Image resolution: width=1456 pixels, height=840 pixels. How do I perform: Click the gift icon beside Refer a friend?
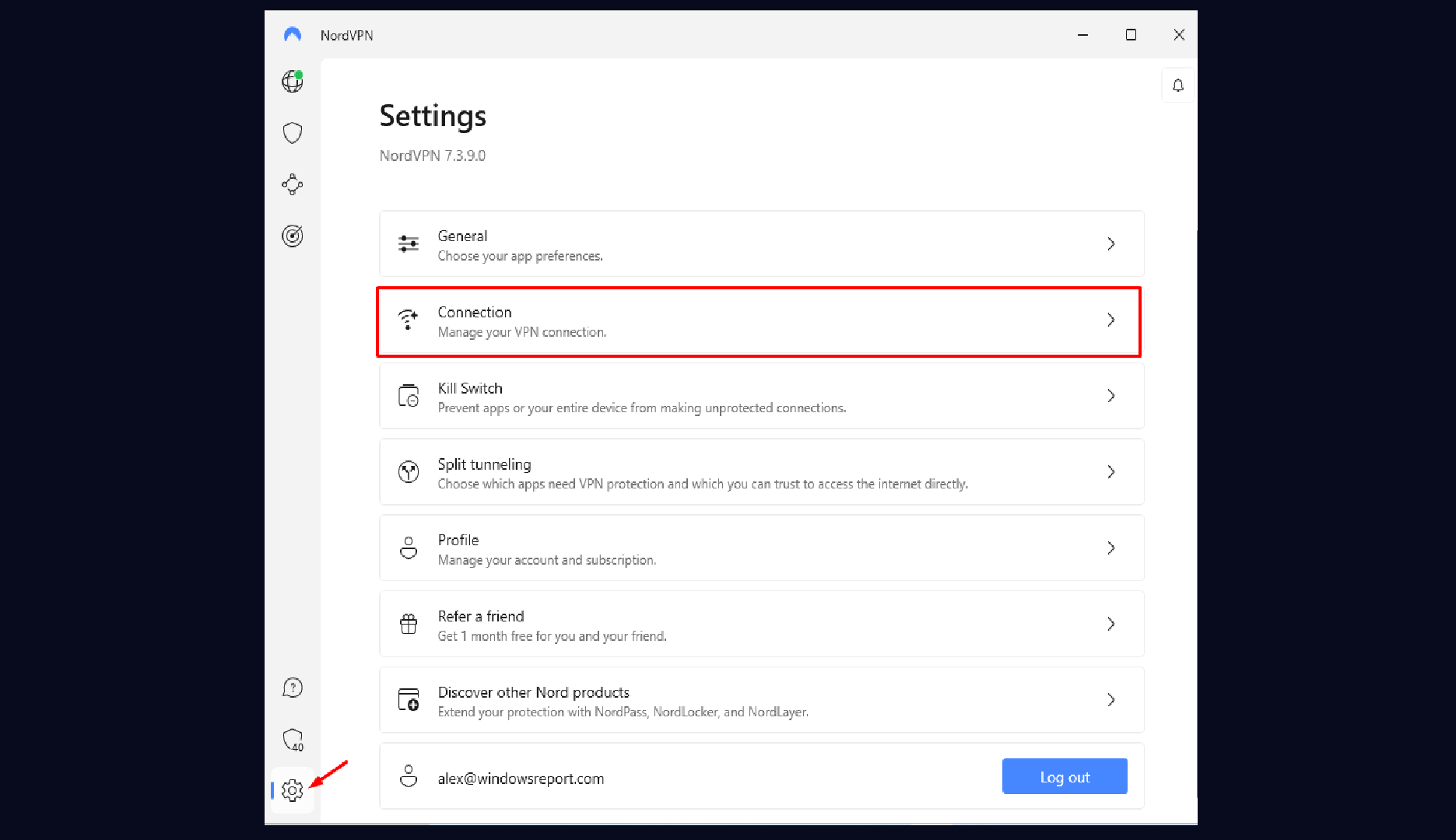point(409,624)
